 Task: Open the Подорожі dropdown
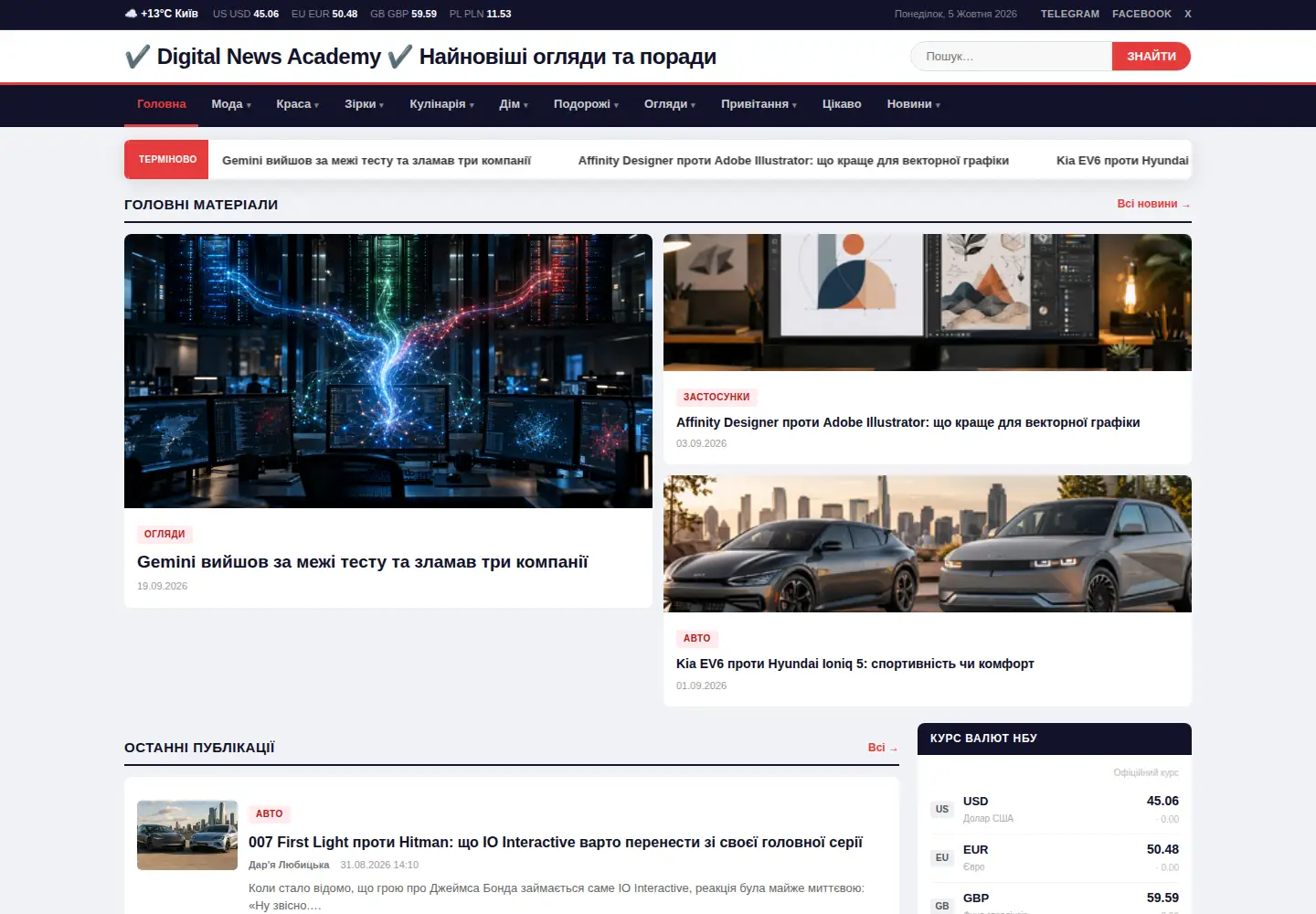tap(586, 104)
